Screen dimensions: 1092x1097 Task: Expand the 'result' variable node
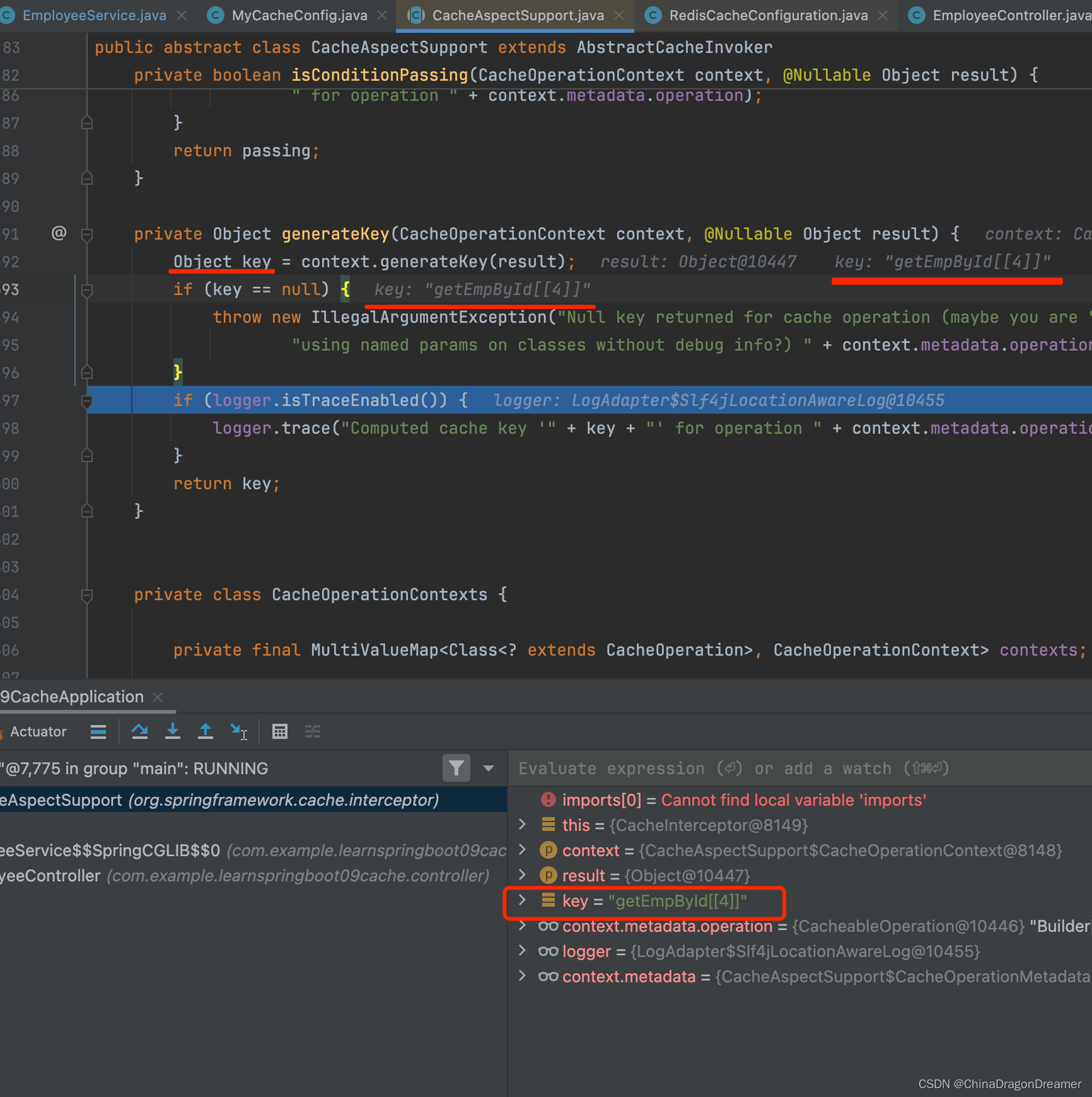click(522, 875)
